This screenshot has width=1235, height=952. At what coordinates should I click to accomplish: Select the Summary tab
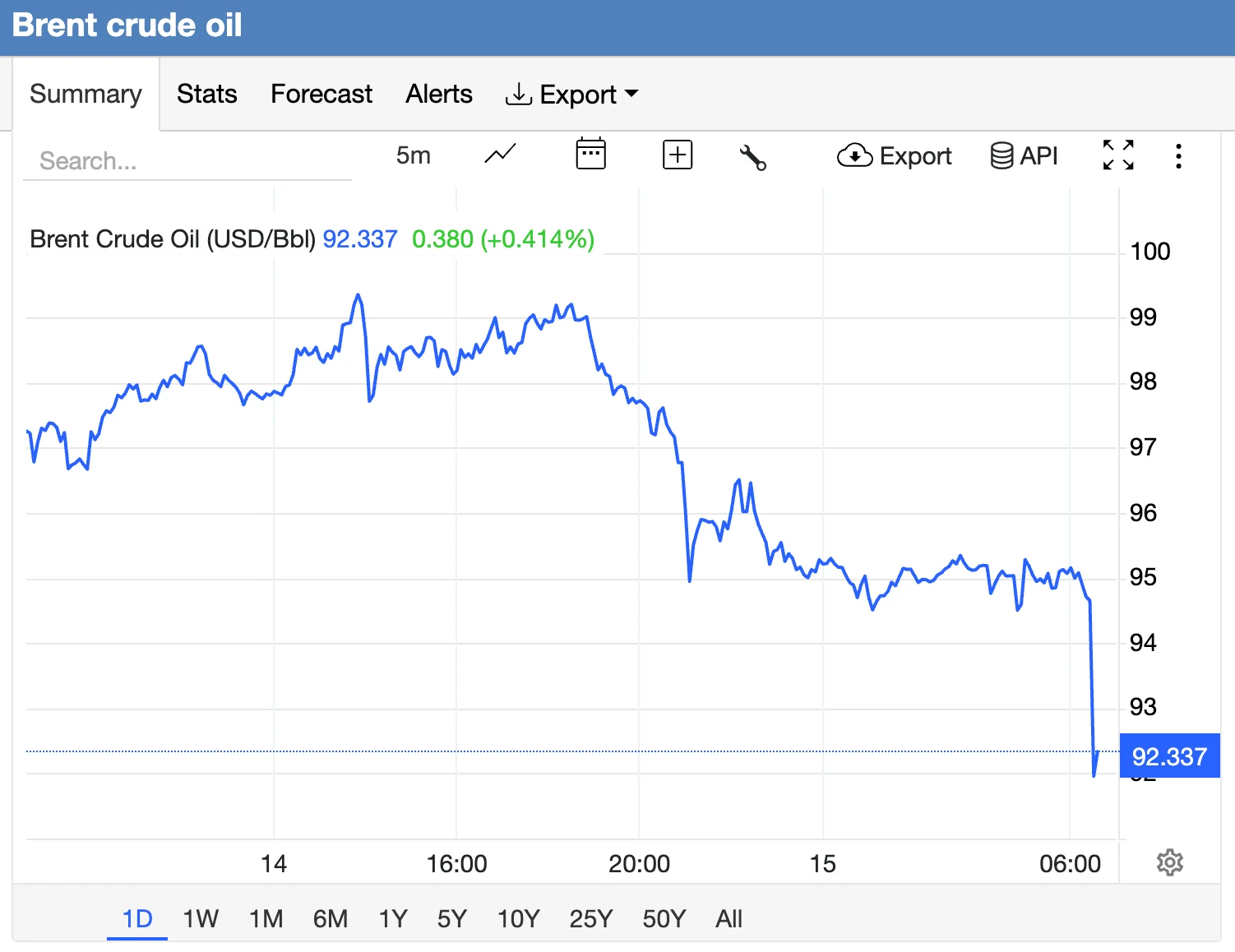click(x=86, y=94)
